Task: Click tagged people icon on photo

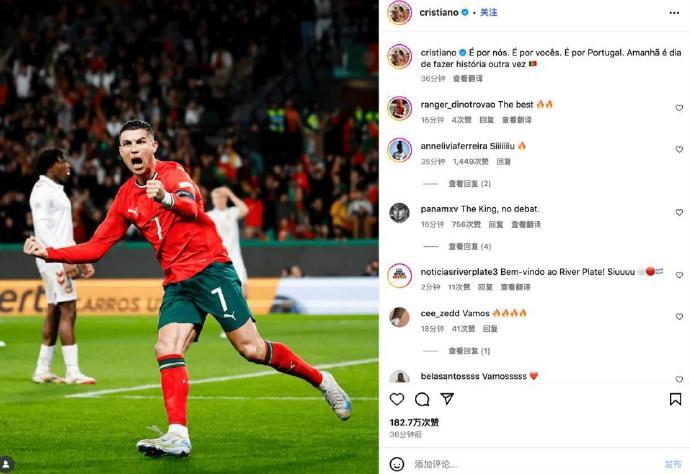Action: (7, 463)
